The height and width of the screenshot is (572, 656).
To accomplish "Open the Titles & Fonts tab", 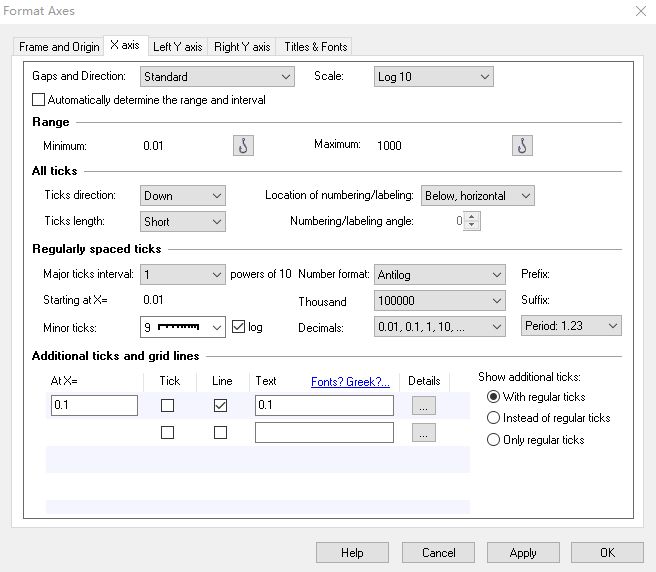I will click(x=315, y=47).
